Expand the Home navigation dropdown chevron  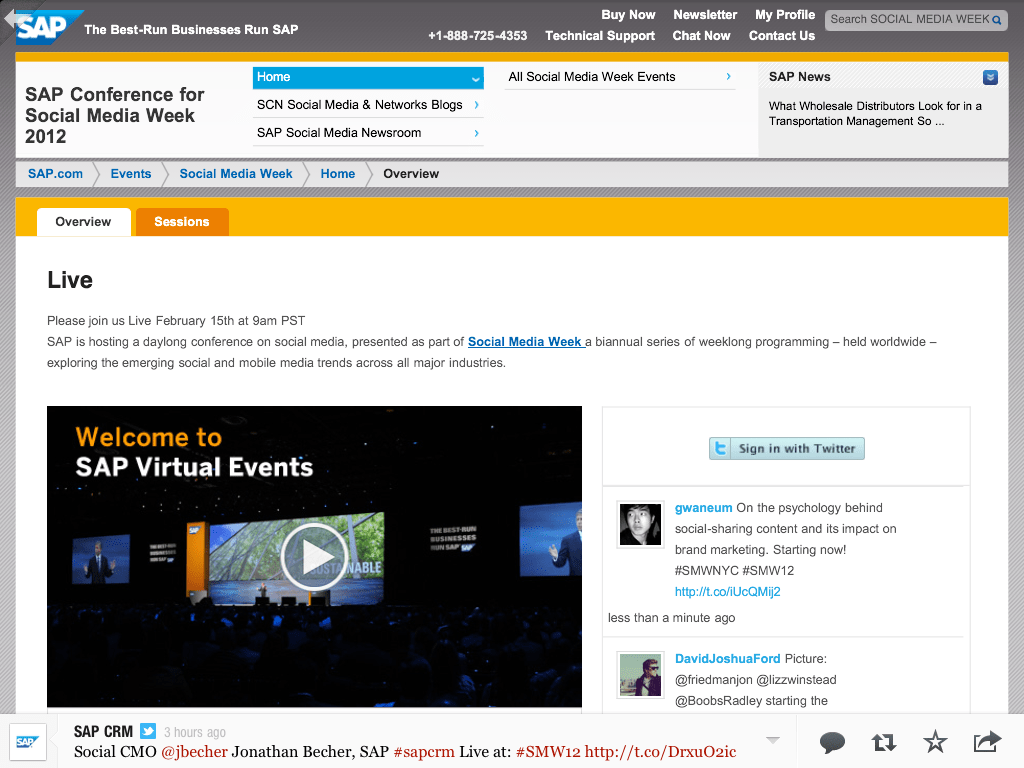pyautogui.click(x=475, y=79)
